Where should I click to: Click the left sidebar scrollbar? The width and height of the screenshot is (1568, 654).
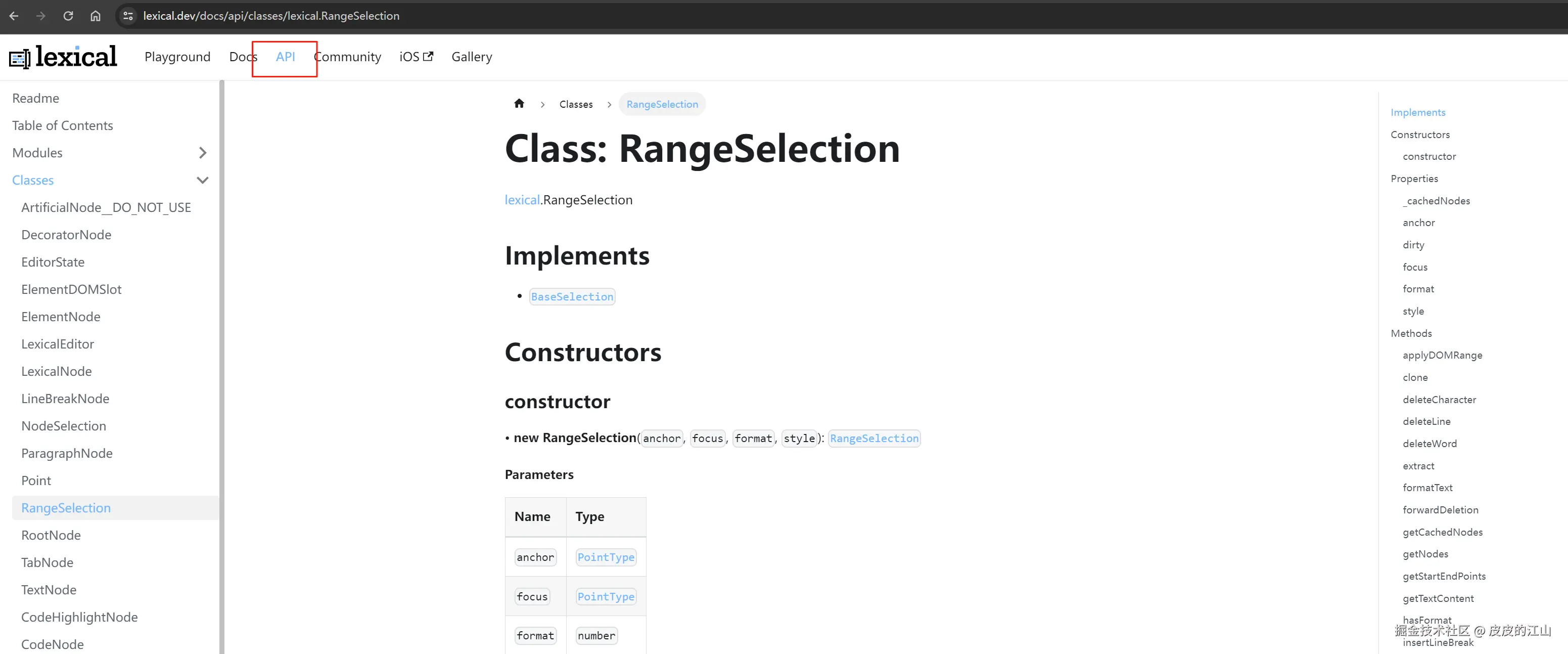point(221,365)
